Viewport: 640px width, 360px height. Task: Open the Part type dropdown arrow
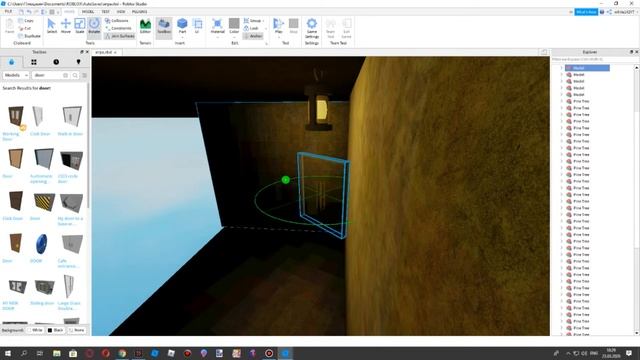(182, 37)
